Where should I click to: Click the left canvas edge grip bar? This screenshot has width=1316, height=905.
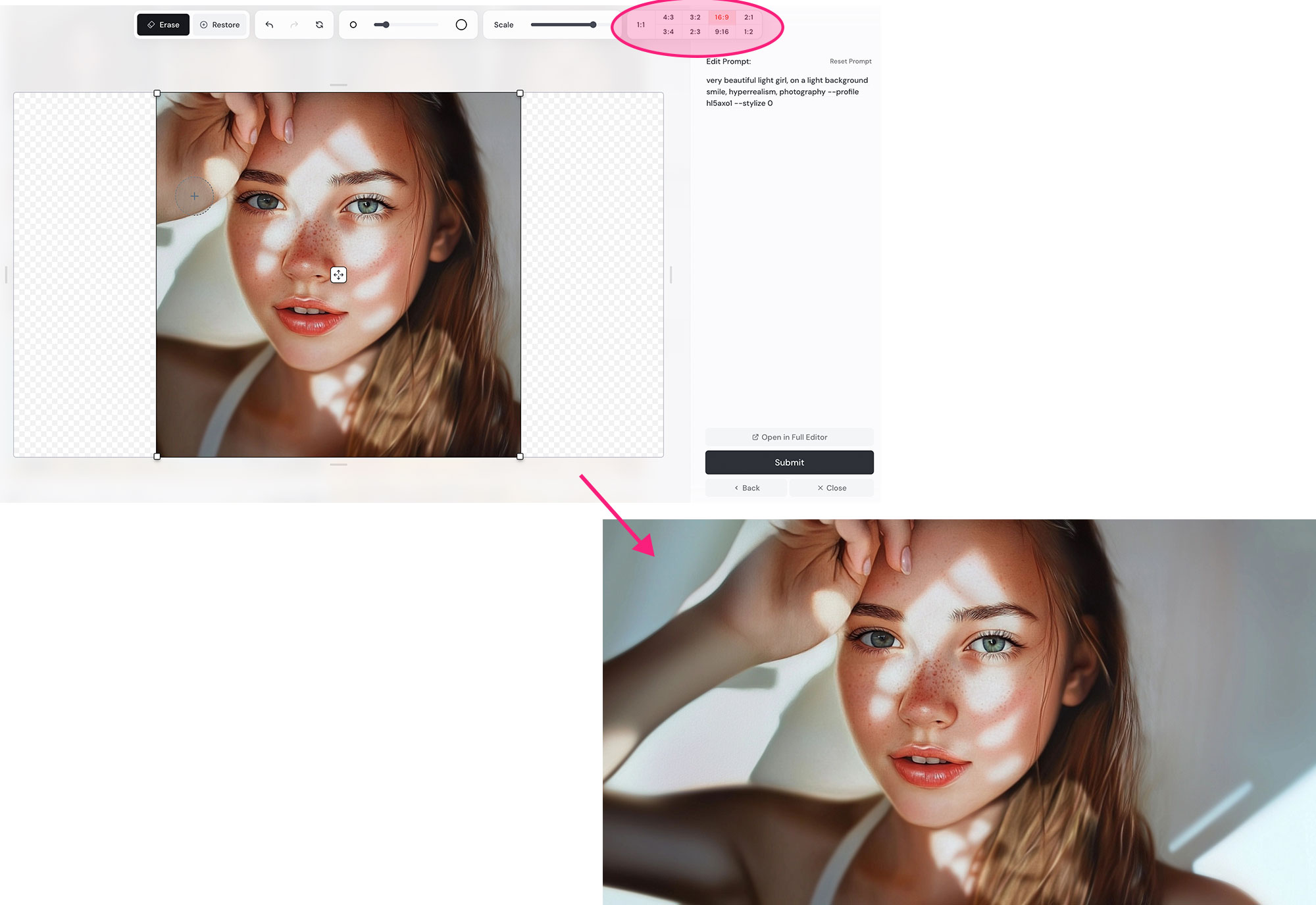point(6,274)
